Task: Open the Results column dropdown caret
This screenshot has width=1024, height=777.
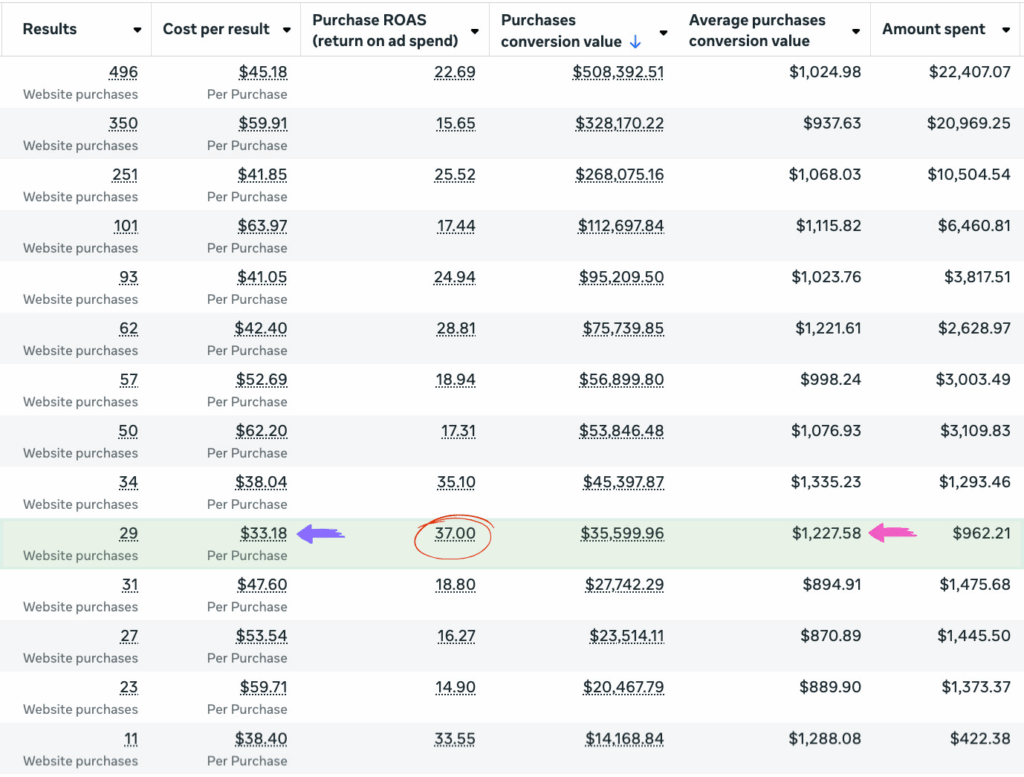Action: click(137, 30)
